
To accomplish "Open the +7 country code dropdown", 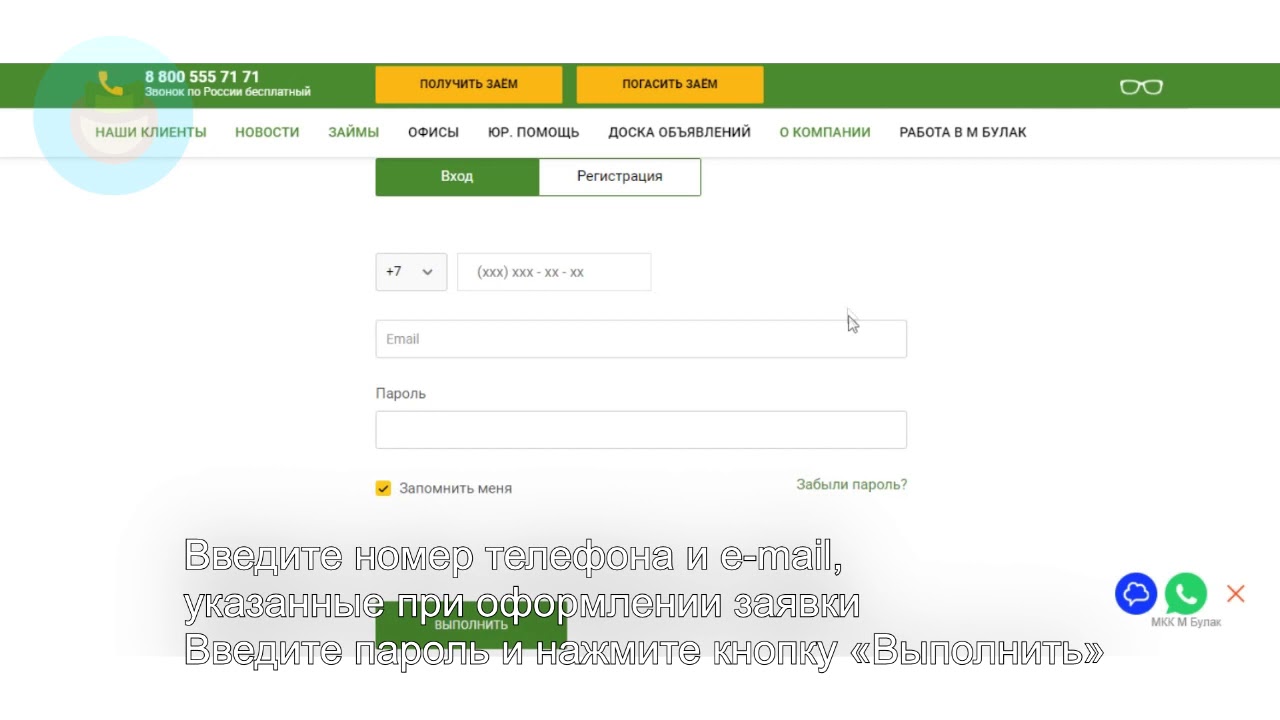I will [x=411, y=272].
